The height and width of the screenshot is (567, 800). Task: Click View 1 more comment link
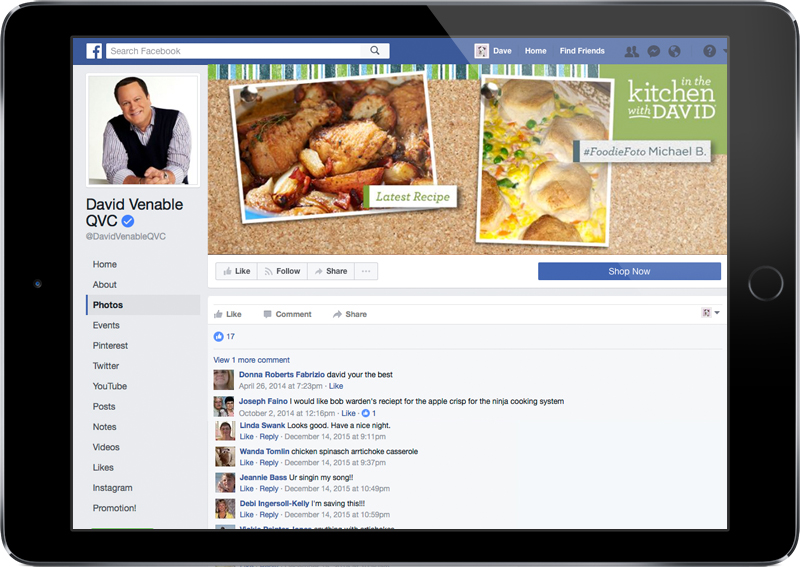251,360
